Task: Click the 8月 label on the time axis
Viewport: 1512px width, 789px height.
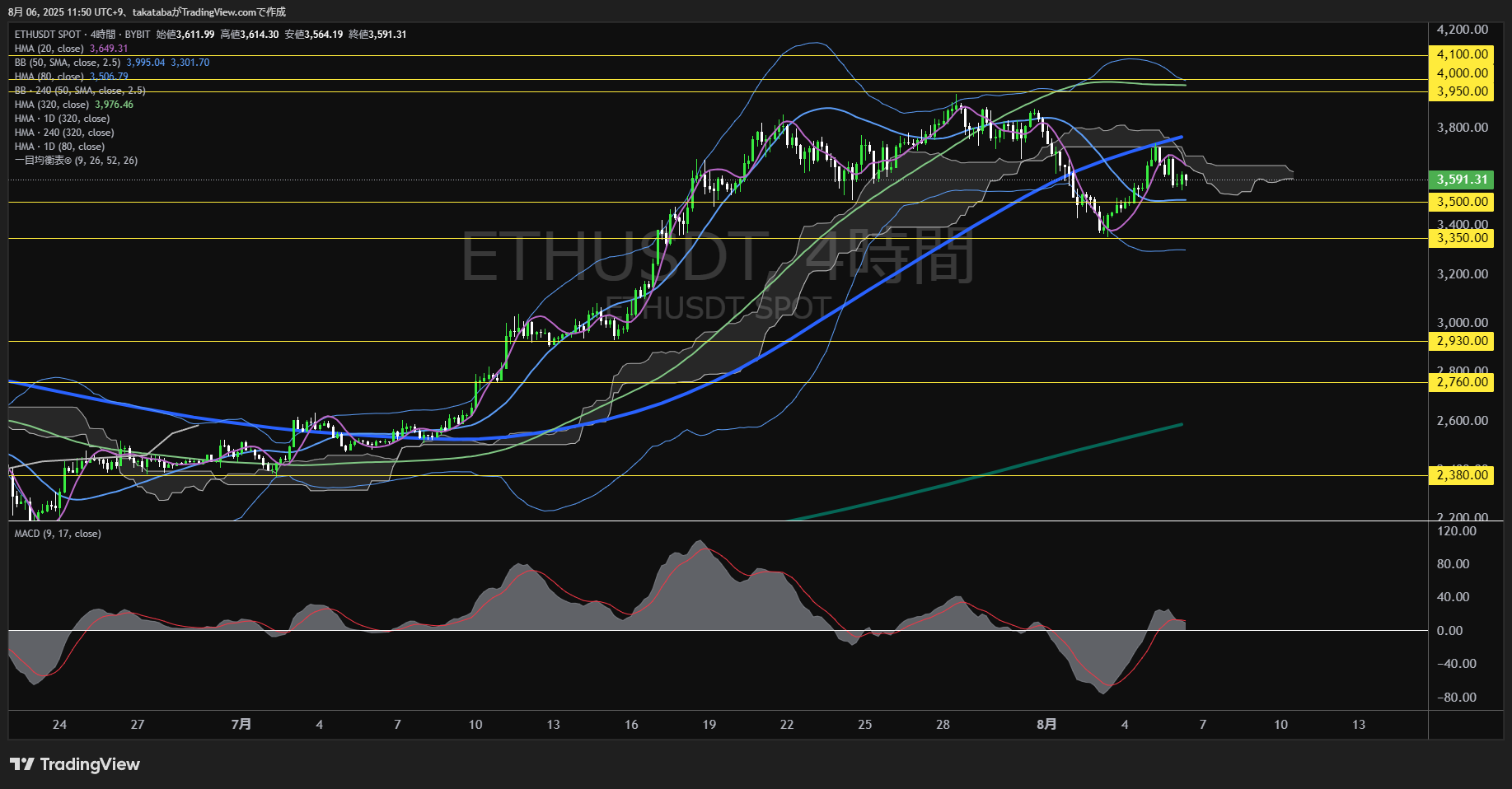Action: 1046,725
